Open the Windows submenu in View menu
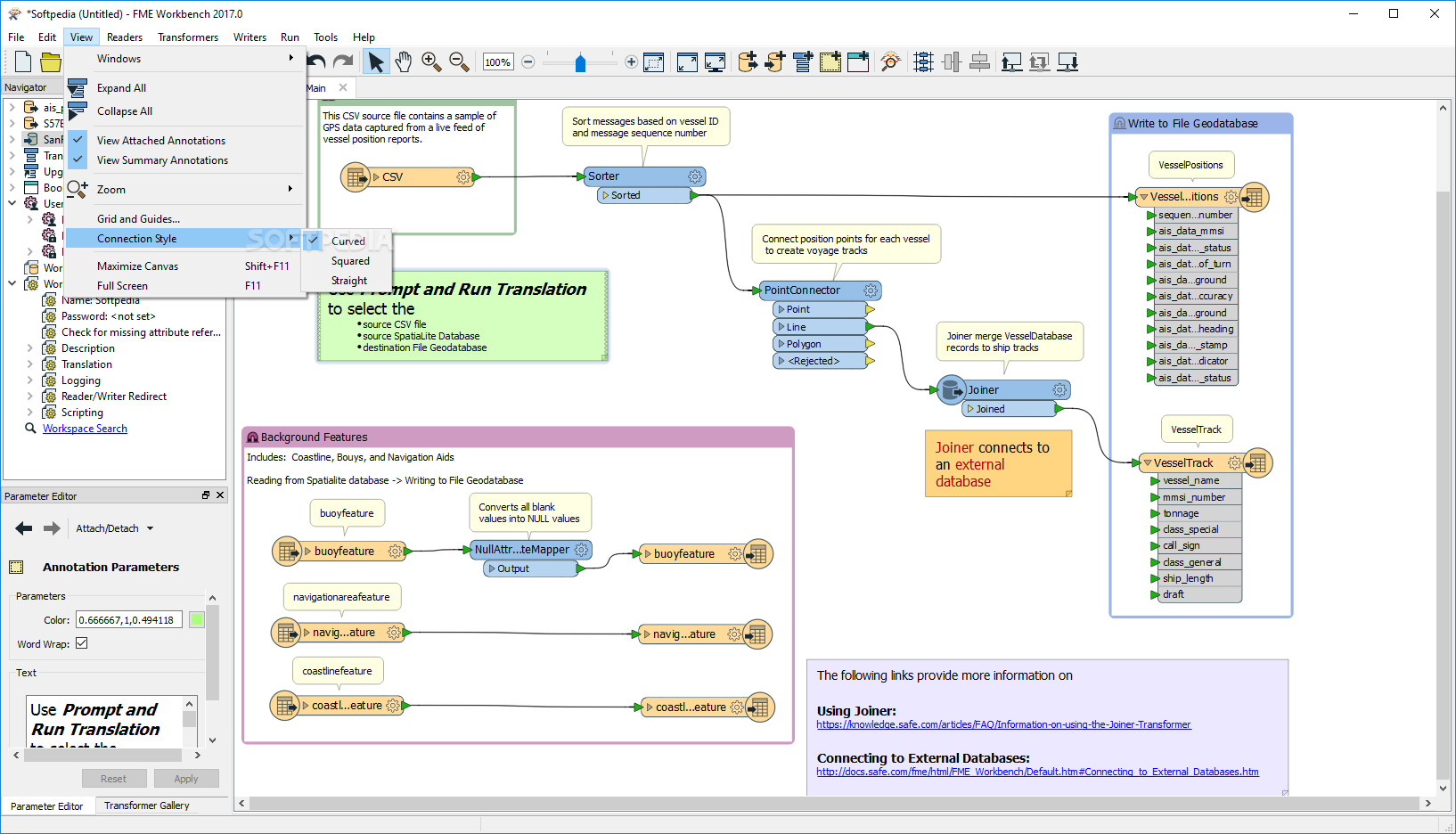 [184, 59]
